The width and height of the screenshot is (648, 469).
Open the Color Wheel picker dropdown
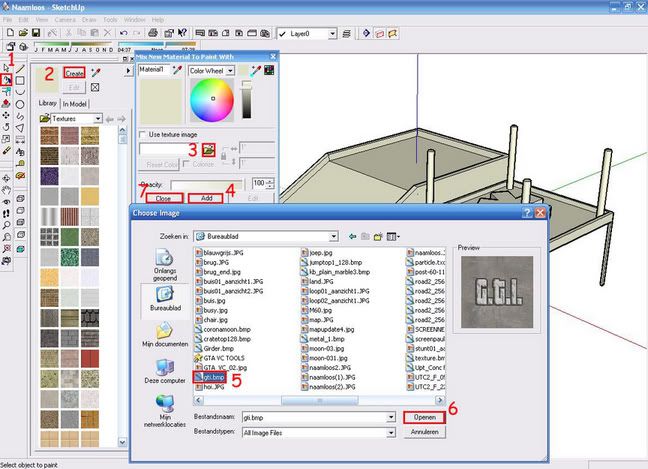(230, 71)
